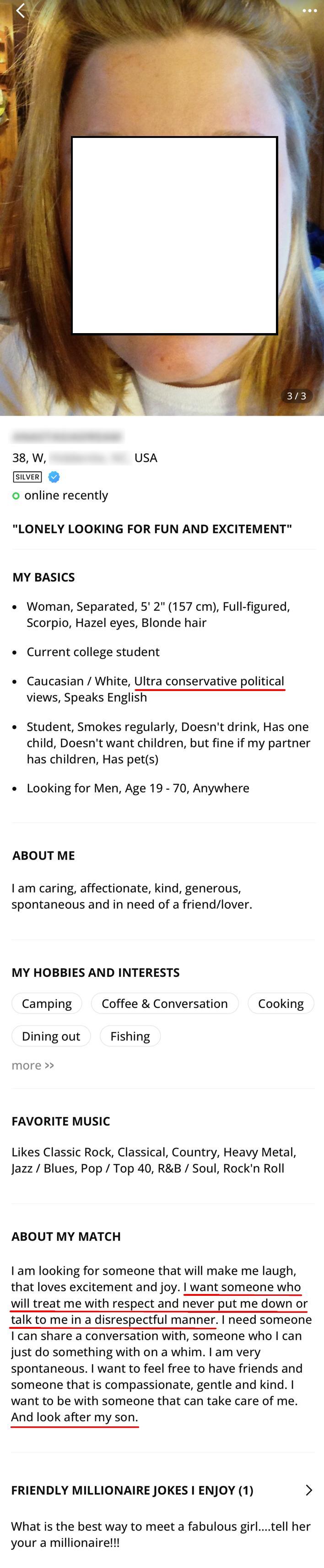Select the Cooking interest chip

tap(280, 1003)
